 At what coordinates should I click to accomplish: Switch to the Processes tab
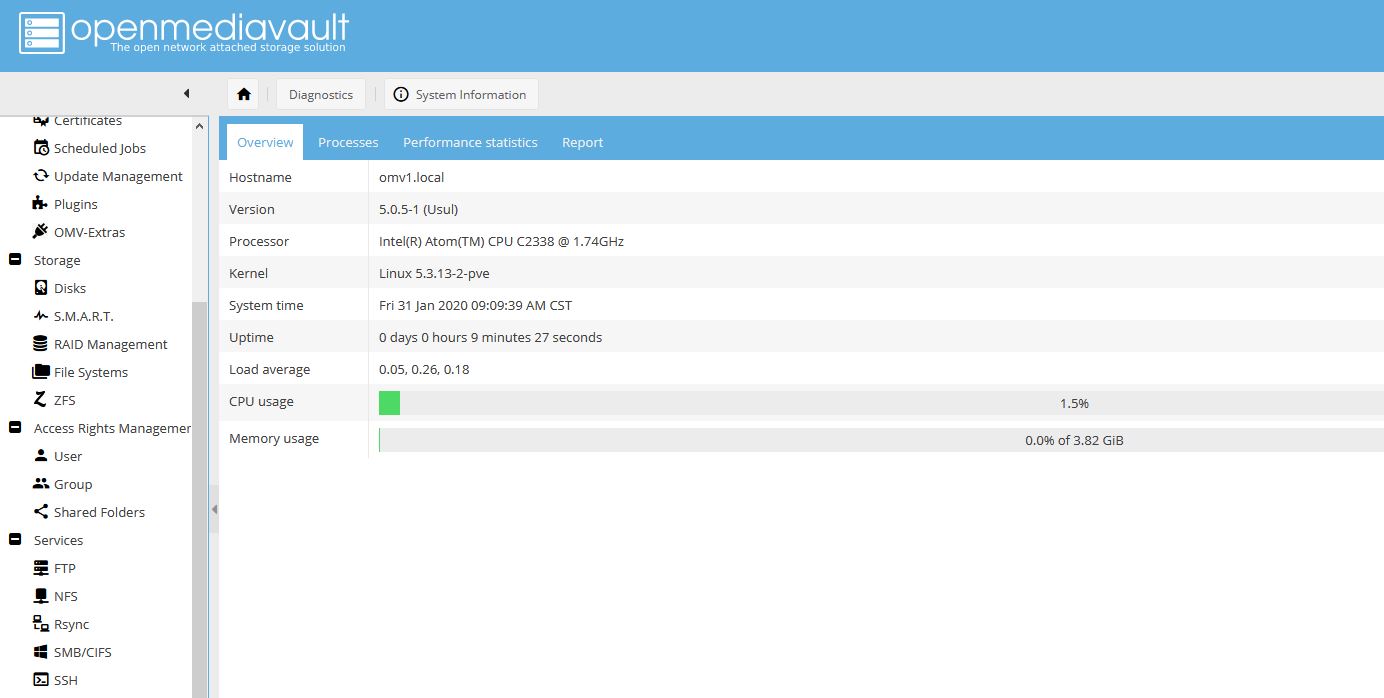348,142
